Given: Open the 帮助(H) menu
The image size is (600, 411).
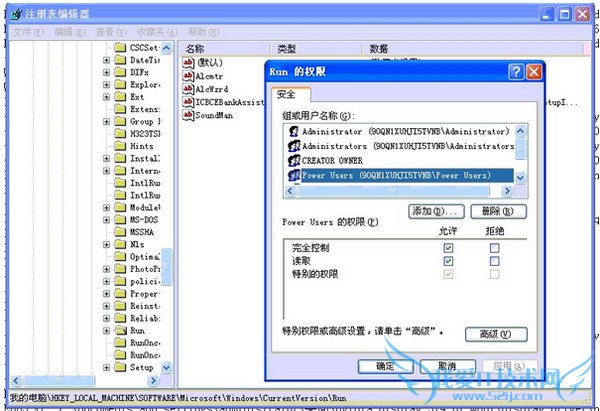Looking at the screenshot, I should (x=203, y=32).
